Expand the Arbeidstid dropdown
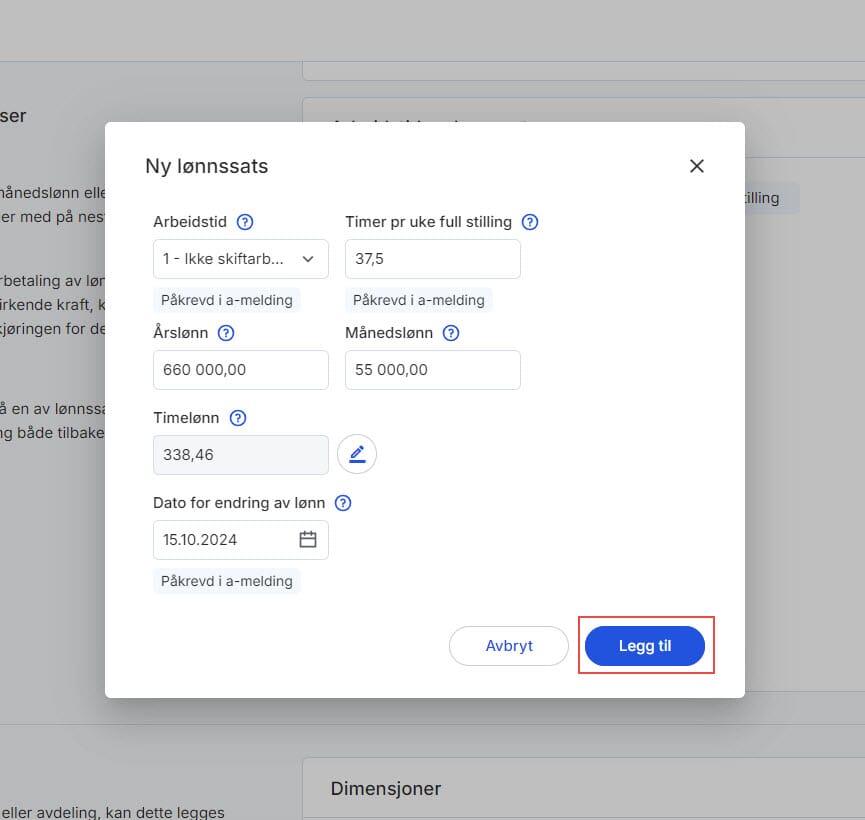865x820 pixels. 240,259
